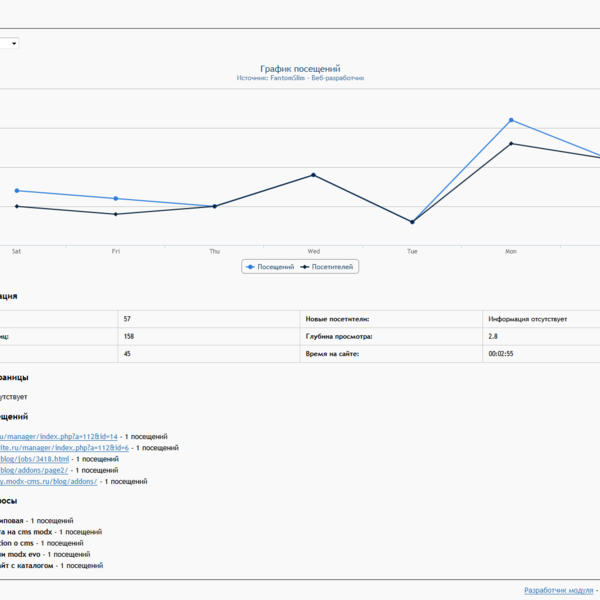This screenshot has height=600, width=600.
Task: Select the blue Посещений point at Mon
Action: coord(511,120)
